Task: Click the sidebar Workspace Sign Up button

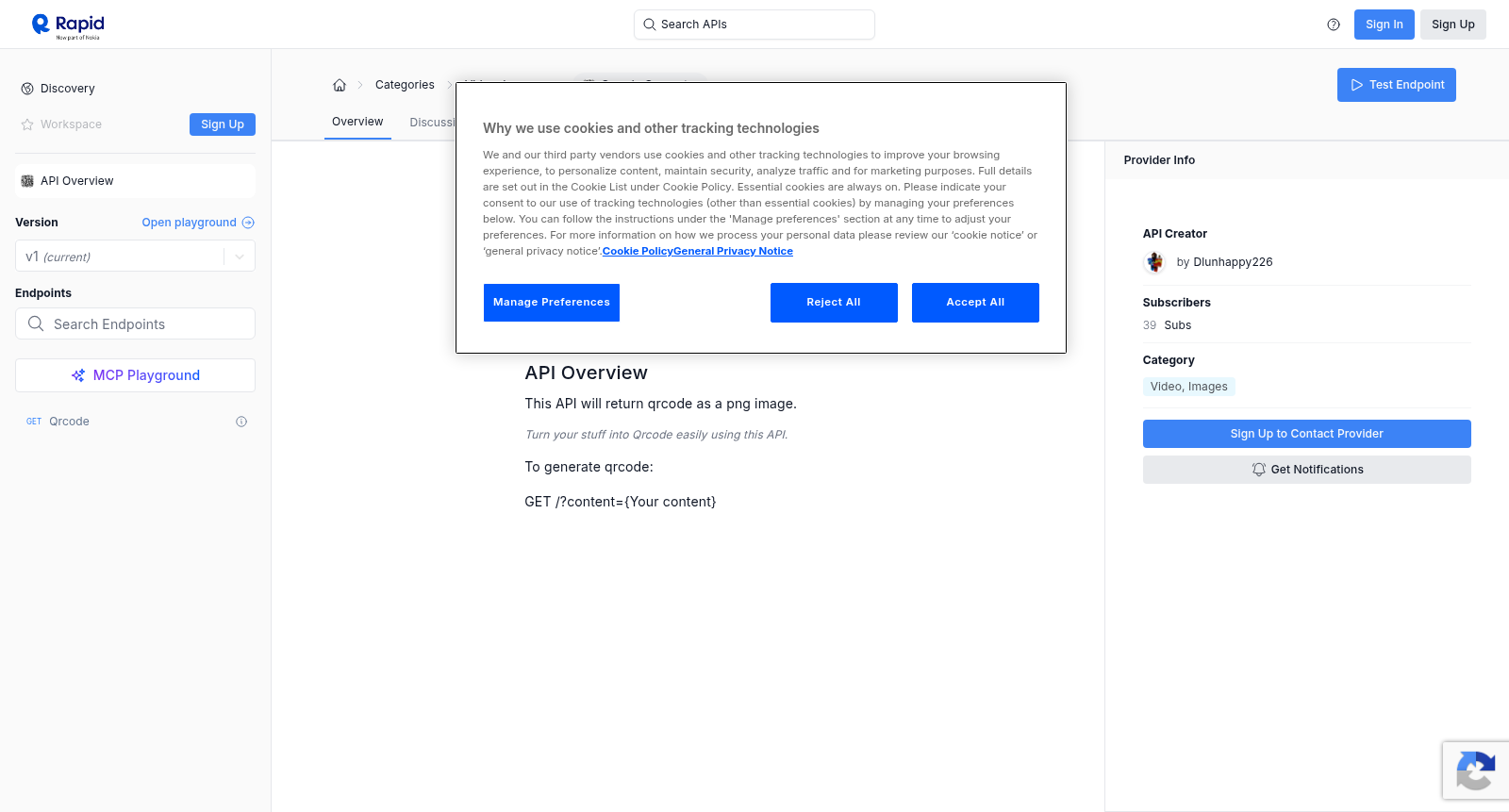Action: pos(222,124)
